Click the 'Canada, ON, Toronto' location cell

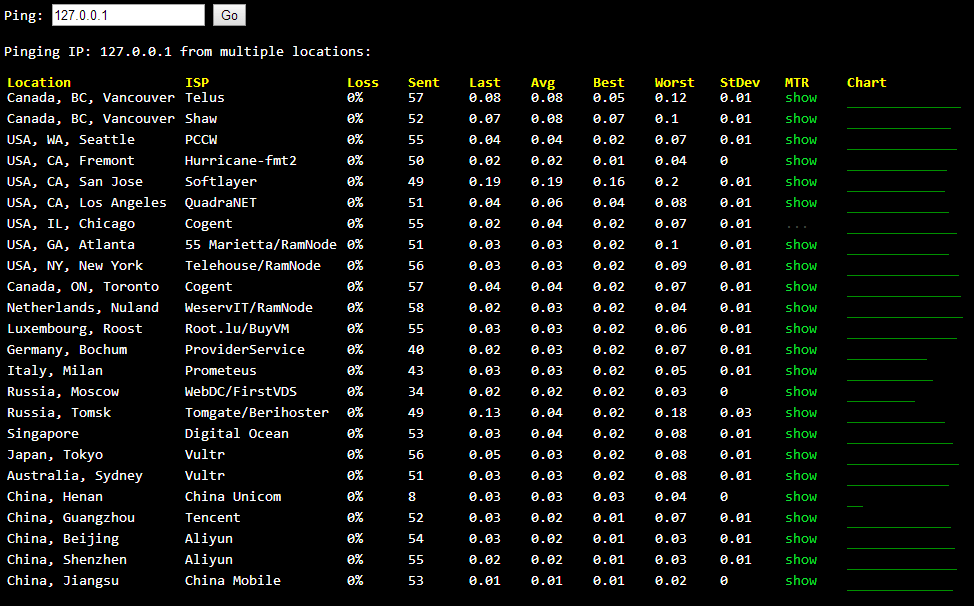pos(83,287)
